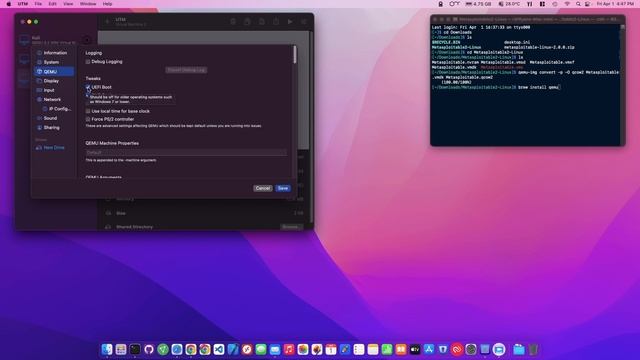Open the System settings section

point(54,62)
